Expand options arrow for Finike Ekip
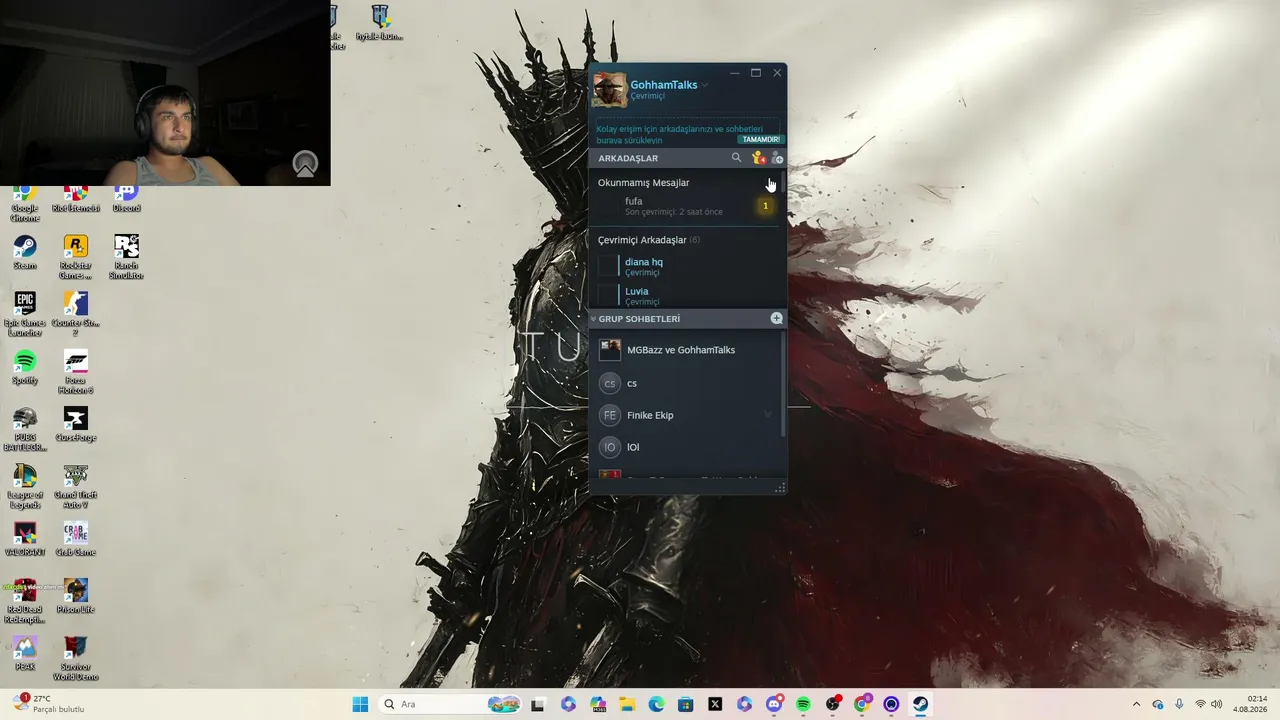Image resolution: width=1280 pixels, height=720 pixels. point(768,415)
